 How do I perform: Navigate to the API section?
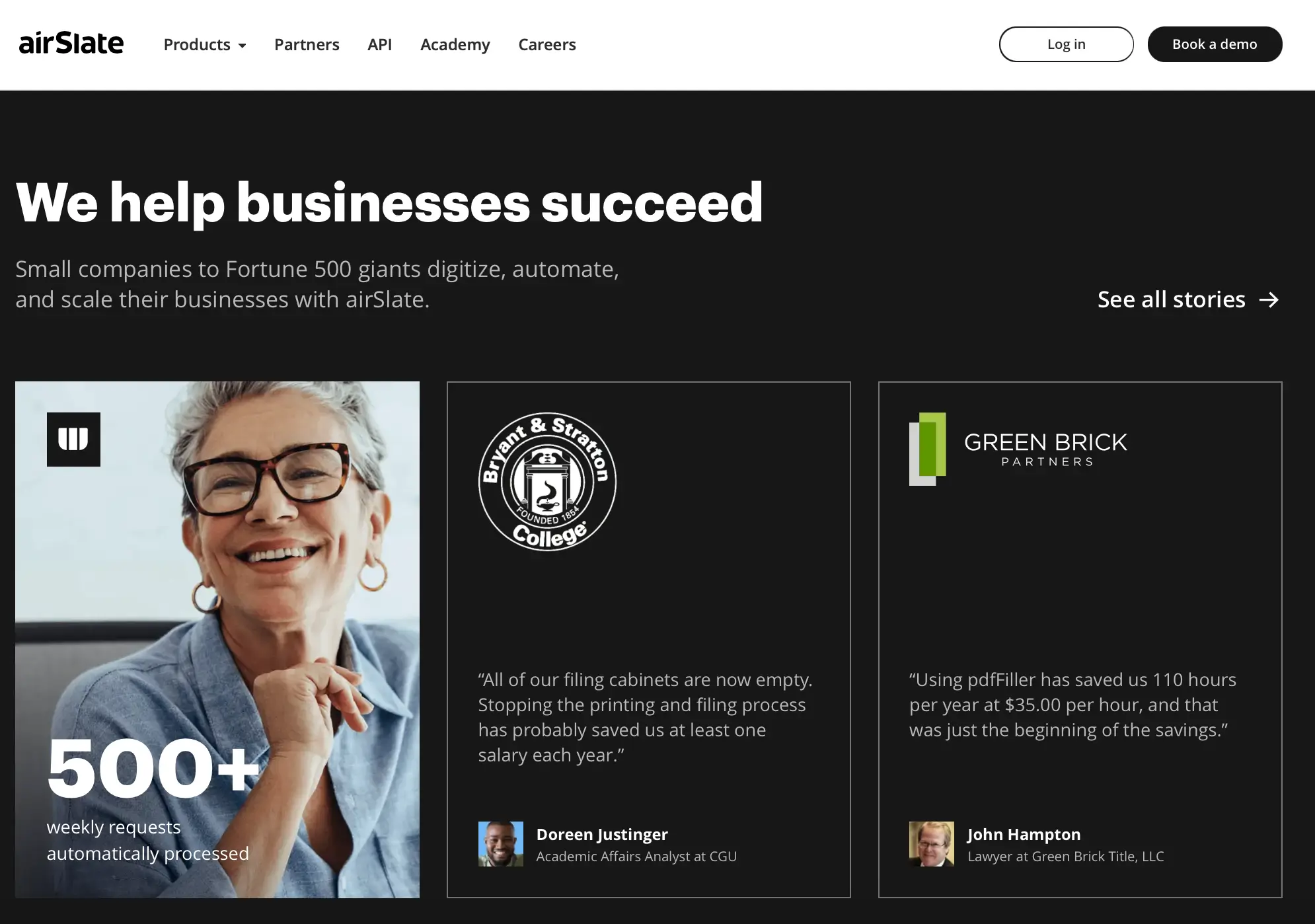pyautogui.click(x=379, y=44)
